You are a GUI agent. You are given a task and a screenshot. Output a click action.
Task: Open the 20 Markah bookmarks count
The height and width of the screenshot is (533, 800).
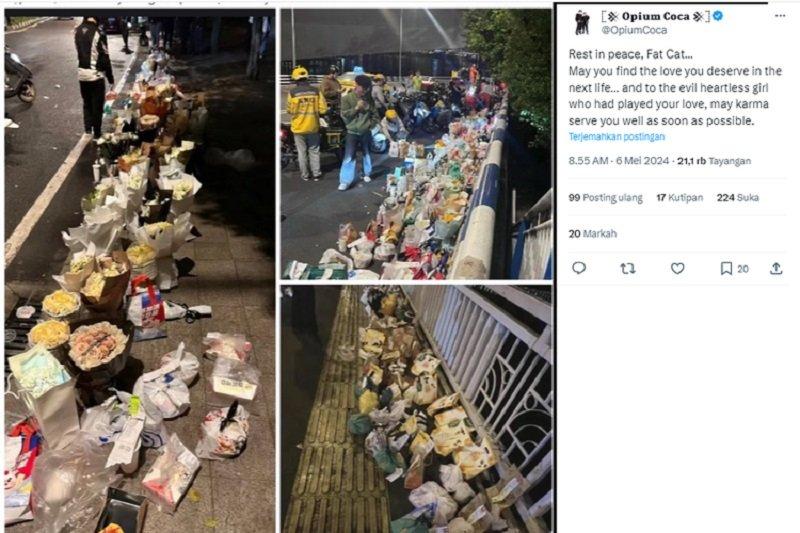[593, 234]
